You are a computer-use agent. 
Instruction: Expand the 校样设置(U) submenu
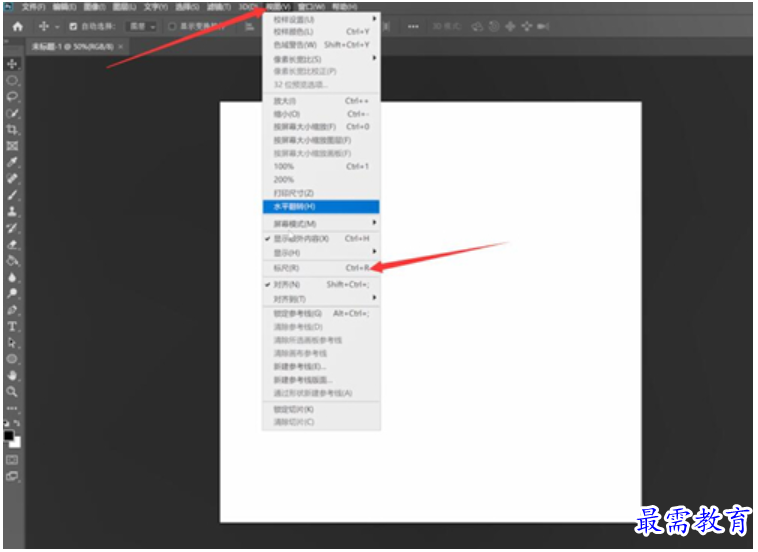pos(321,19)
